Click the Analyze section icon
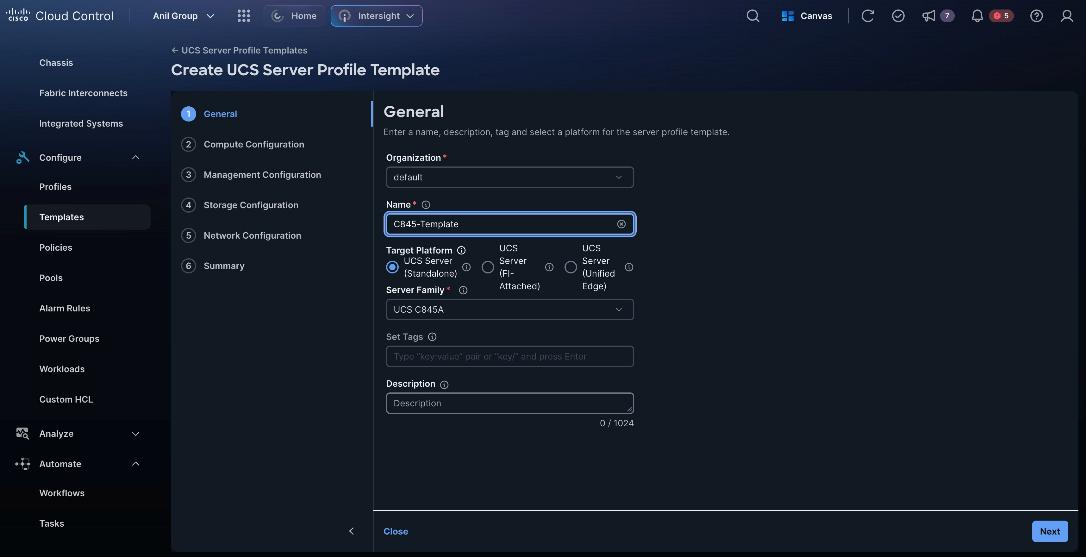The height and width of the screenshot is (557, 1086). 22,434
